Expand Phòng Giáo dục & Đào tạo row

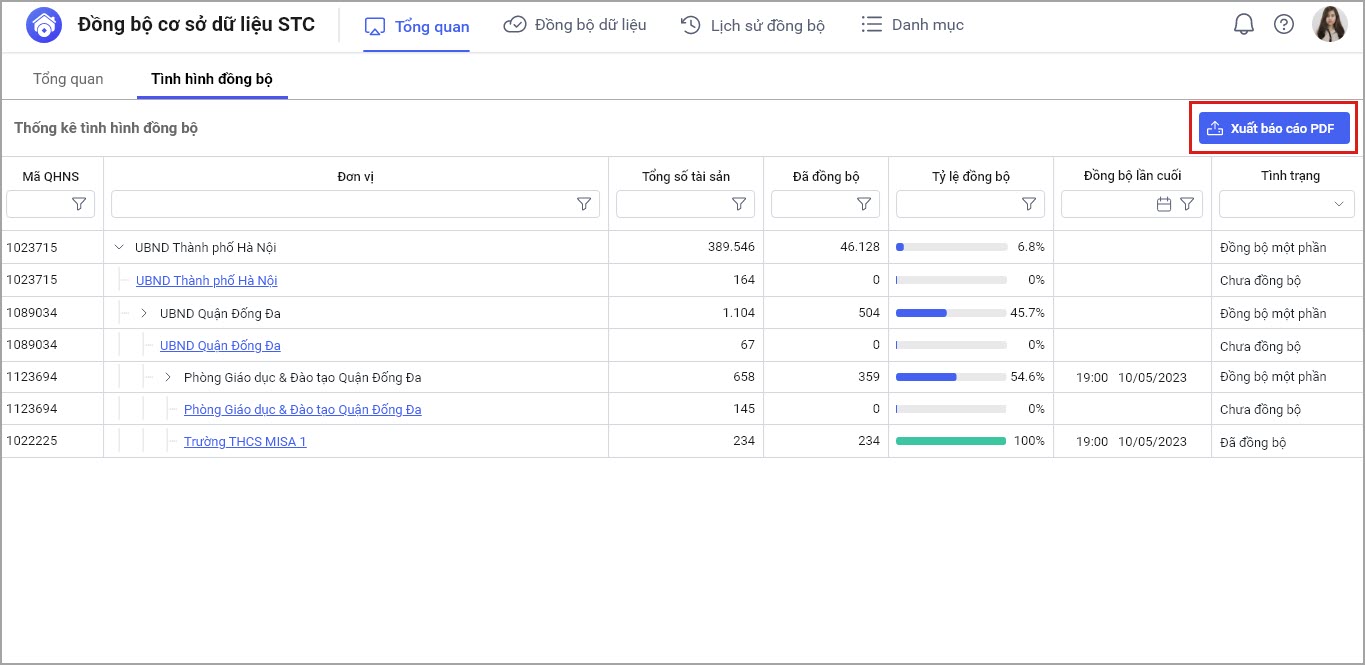pyautogui.click(x=168, y=377)
